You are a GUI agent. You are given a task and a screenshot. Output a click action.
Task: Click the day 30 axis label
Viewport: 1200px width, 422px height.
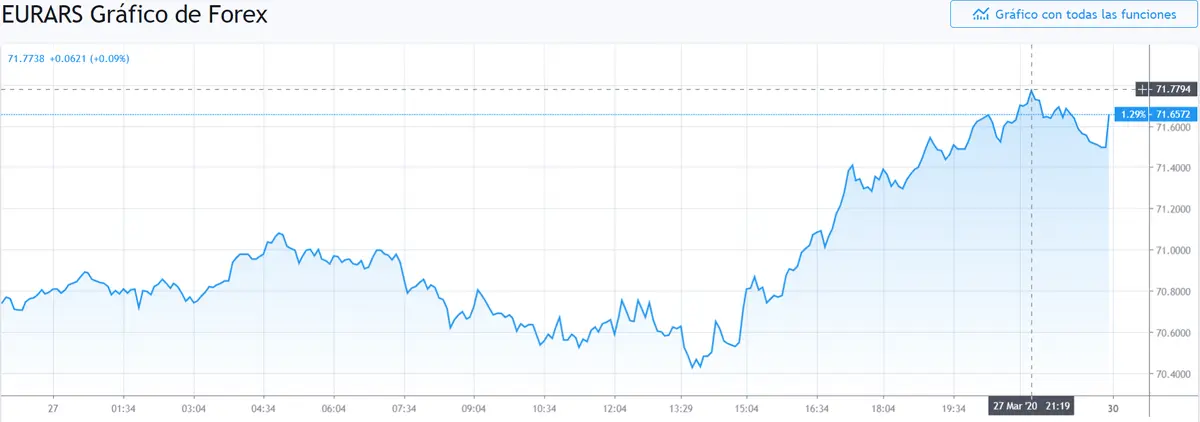1113,408
